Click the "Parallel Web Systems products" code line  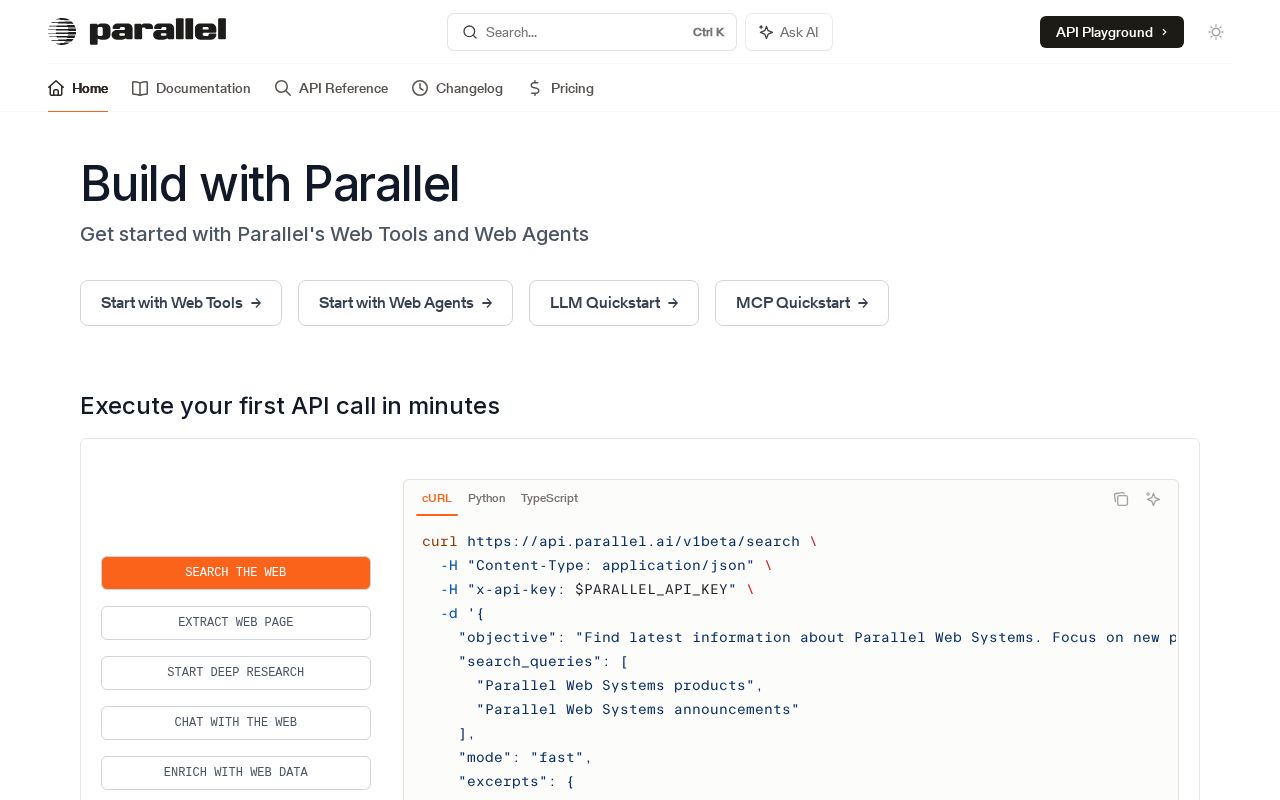(x=620, y=685)
